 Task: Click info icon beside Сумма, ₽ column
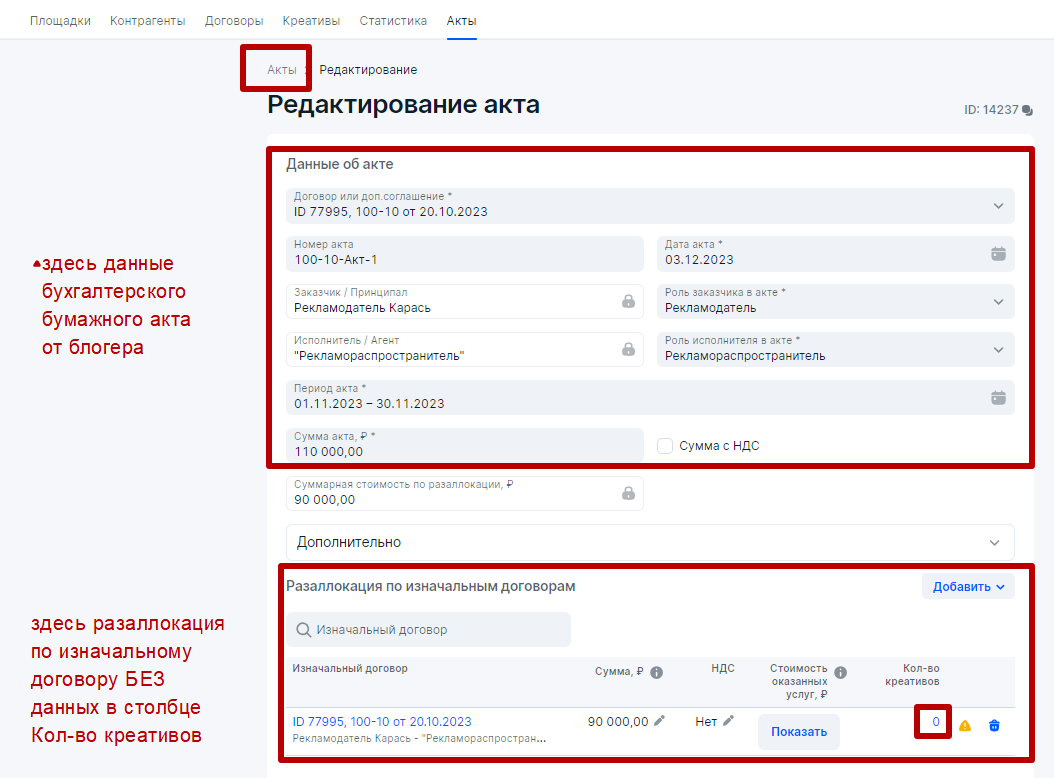[657, 673]
